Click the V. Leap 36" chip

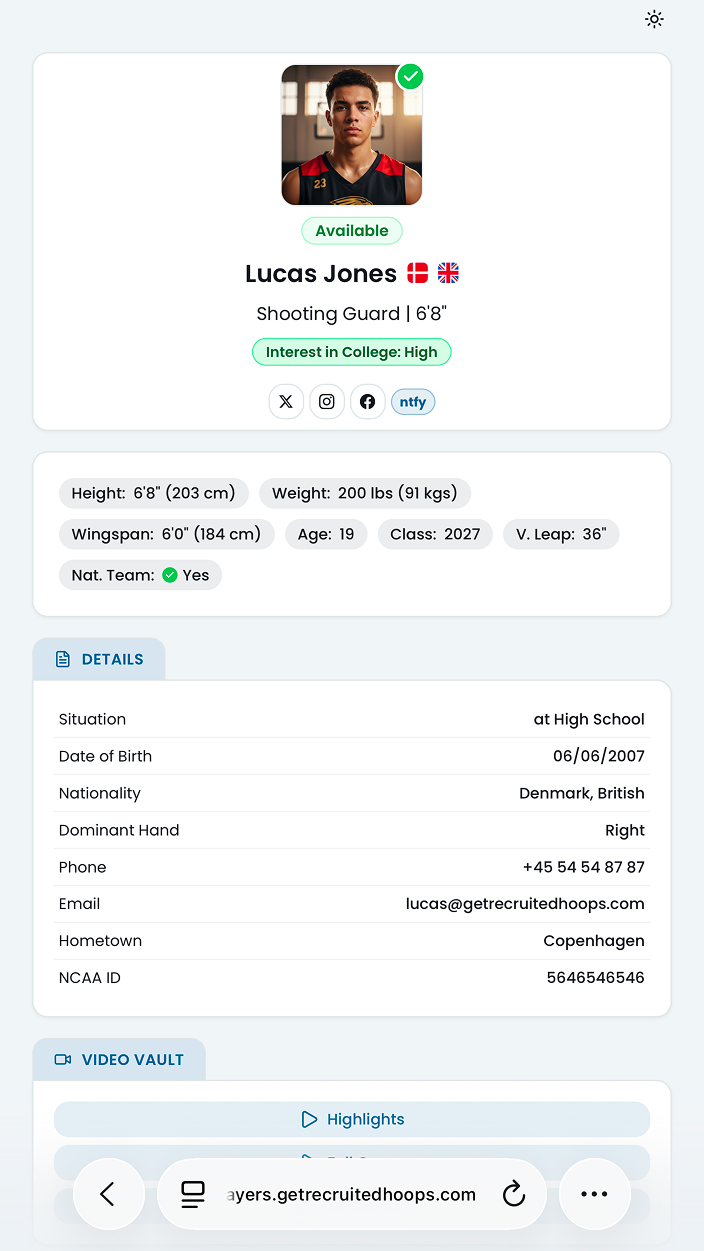[x=561, y=534]
